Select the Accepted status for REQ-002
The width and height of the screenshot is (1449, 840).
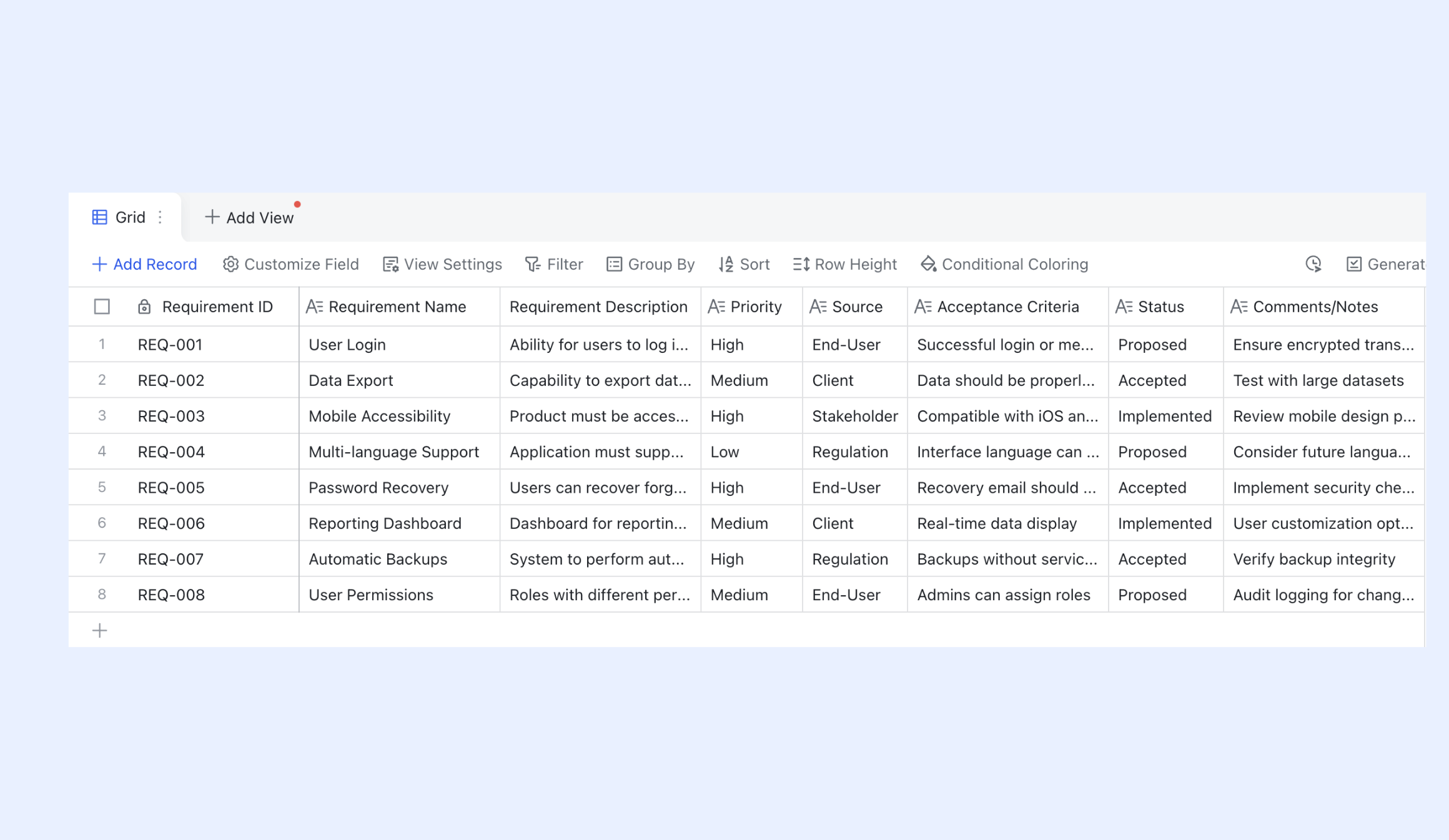coord(1166,380)
